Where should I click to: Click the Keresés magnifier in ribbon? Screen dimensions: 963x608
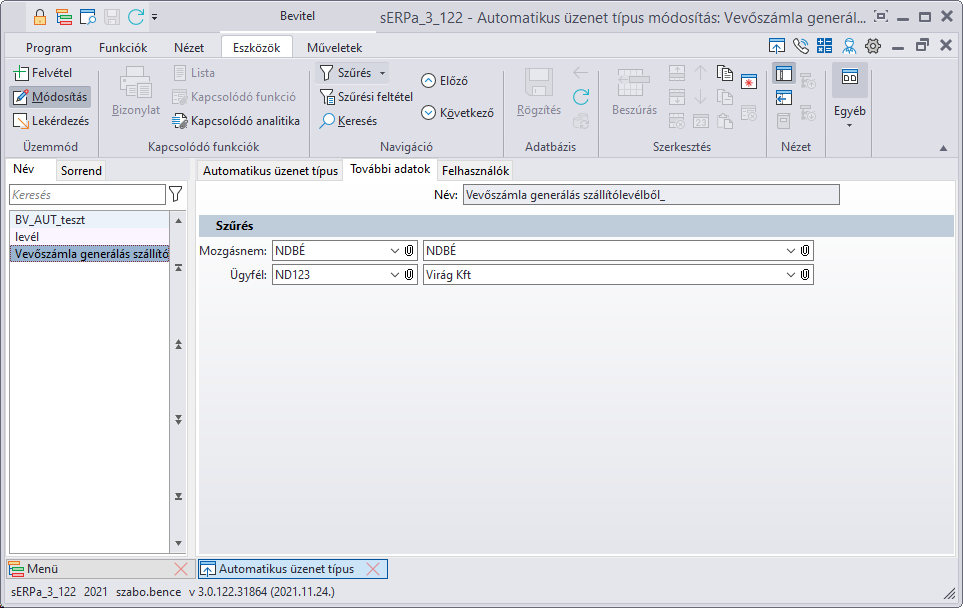pos(328,121)
